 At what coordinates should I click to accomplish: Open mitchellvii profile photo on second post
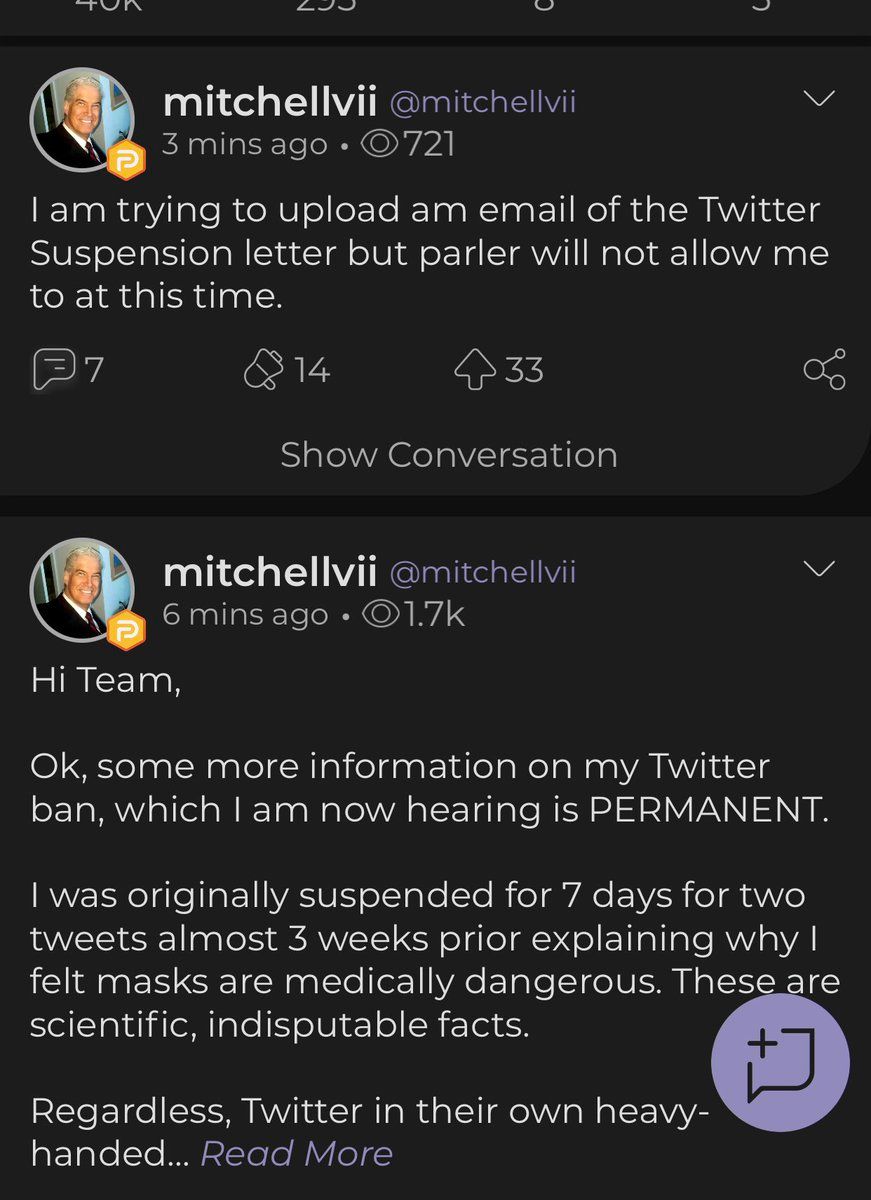pos(82,589)
